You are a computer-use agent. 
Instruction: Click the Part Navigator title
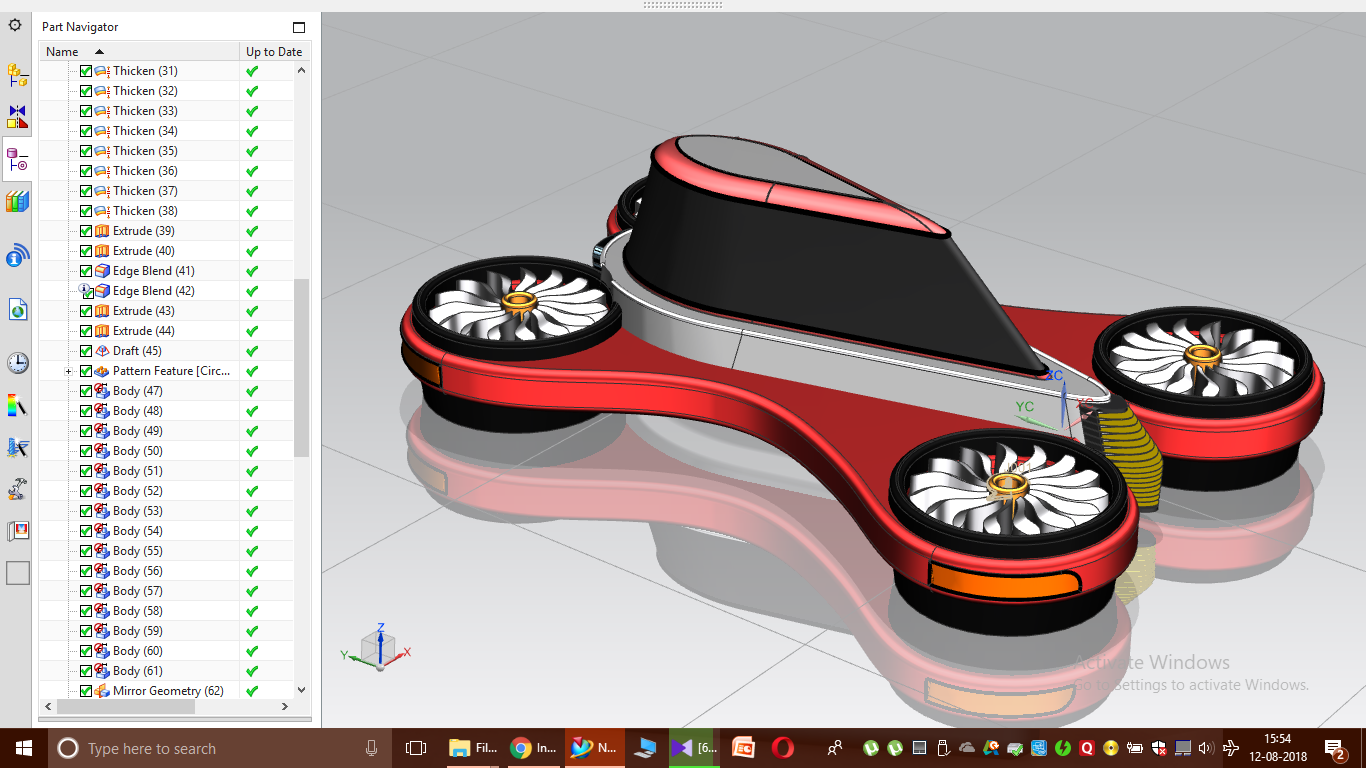click(80, 27)
